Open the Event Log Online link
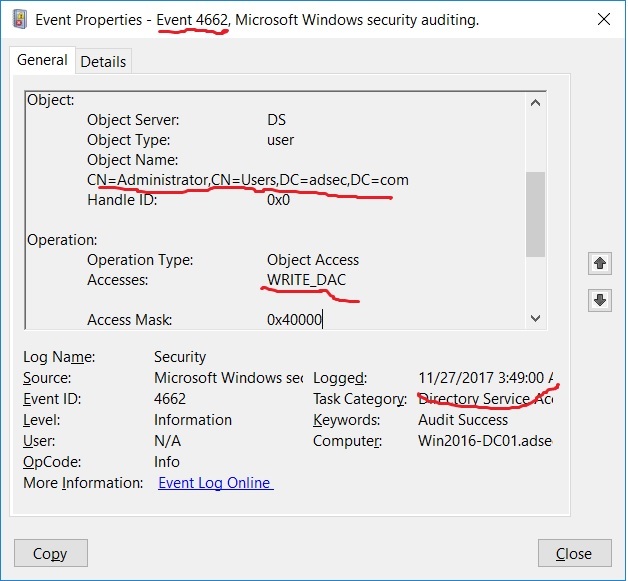Image resolution: width=628 pixels, height=581 pixels. pos(215,483)
